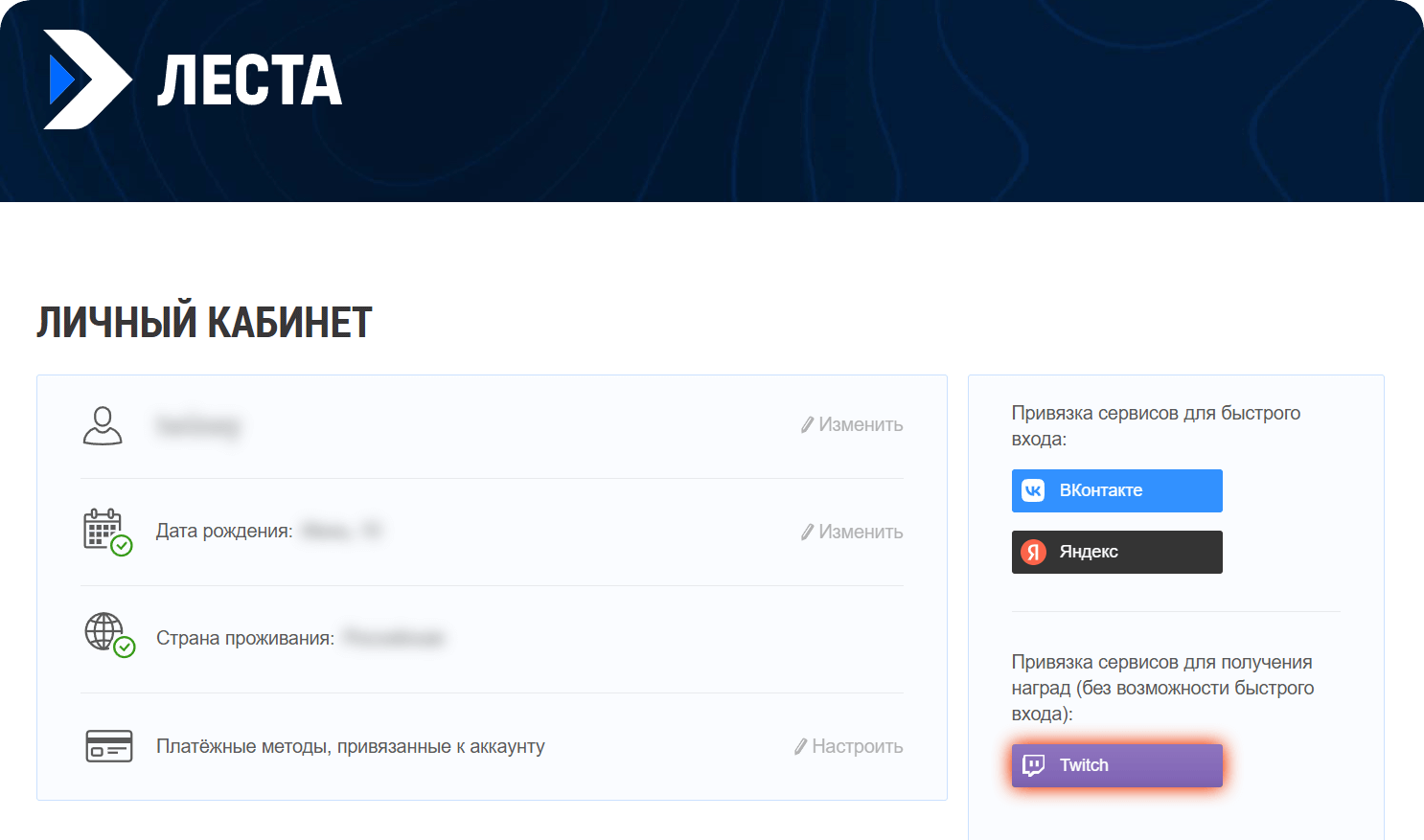Click the VK logo icon
This screenshot has height=840, width=1424.
point(1033,490)
